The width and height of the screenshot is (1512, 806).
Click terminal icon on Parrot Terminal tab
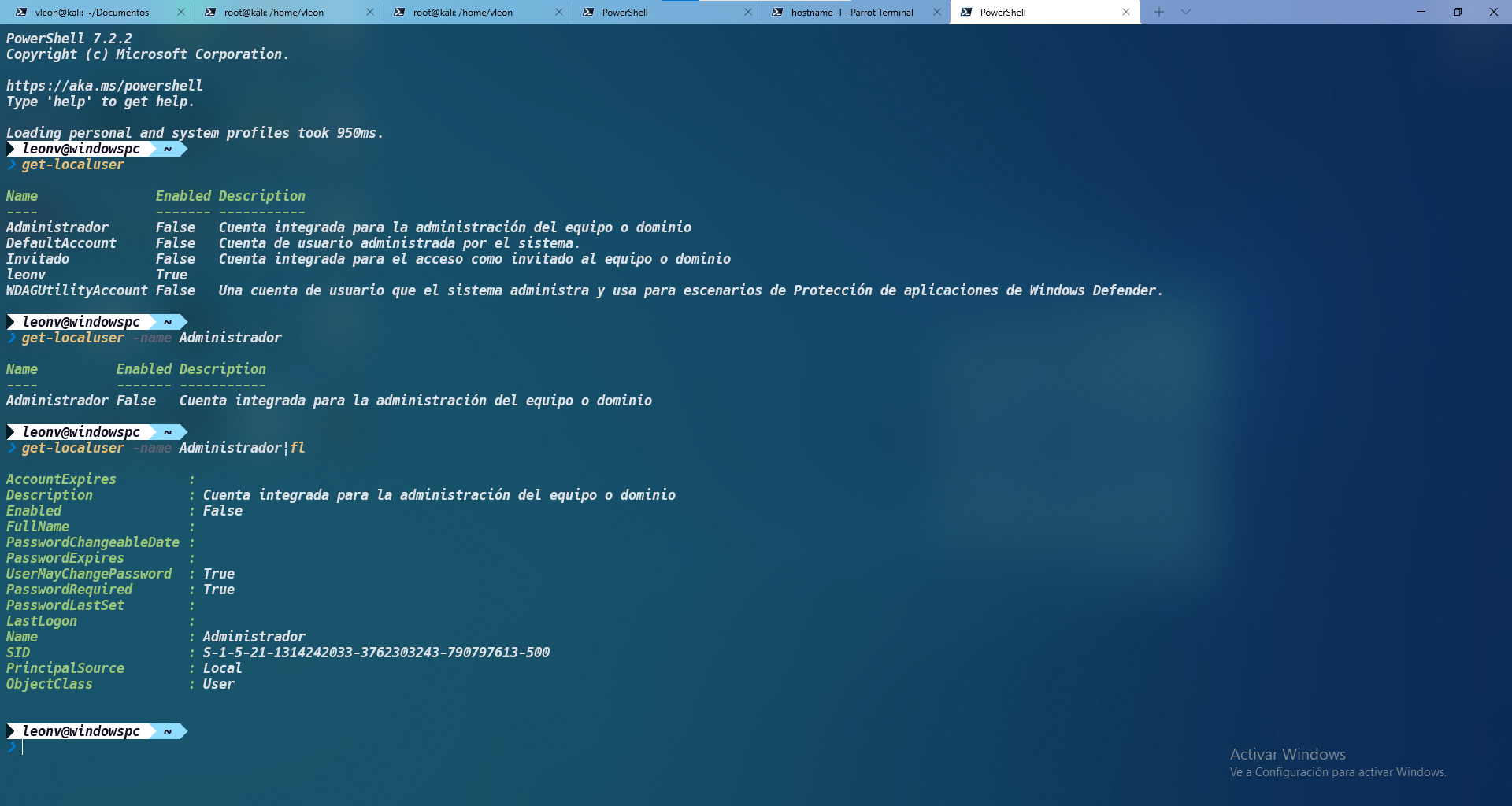click(777, 13)
